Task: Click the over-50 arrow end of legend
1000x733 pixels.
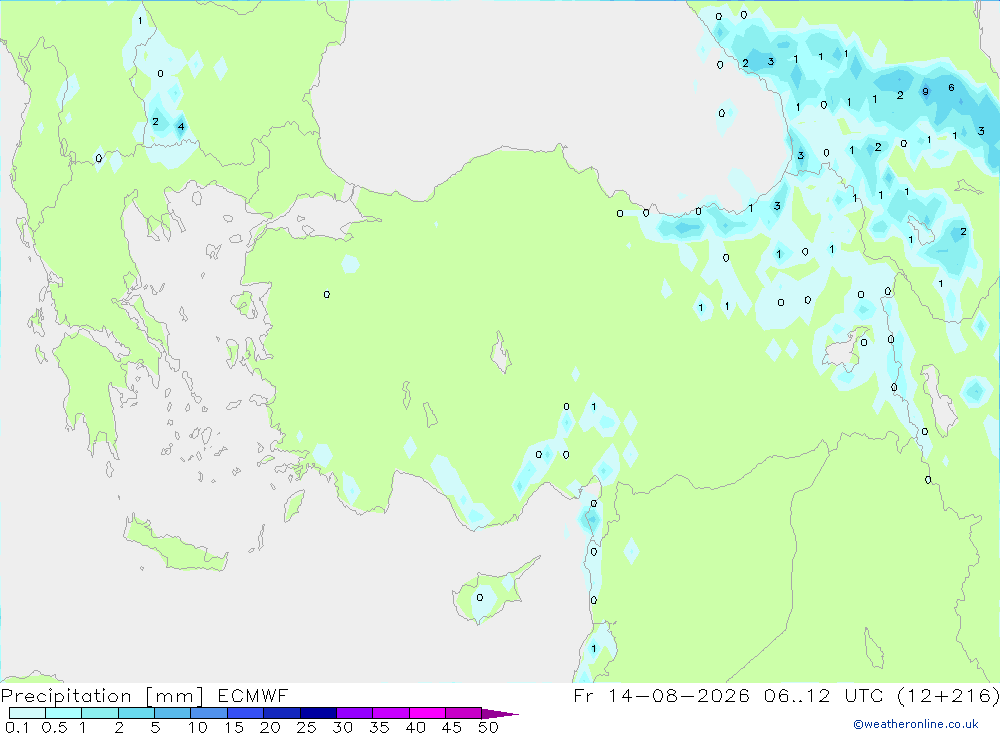Action: [500, 714]
